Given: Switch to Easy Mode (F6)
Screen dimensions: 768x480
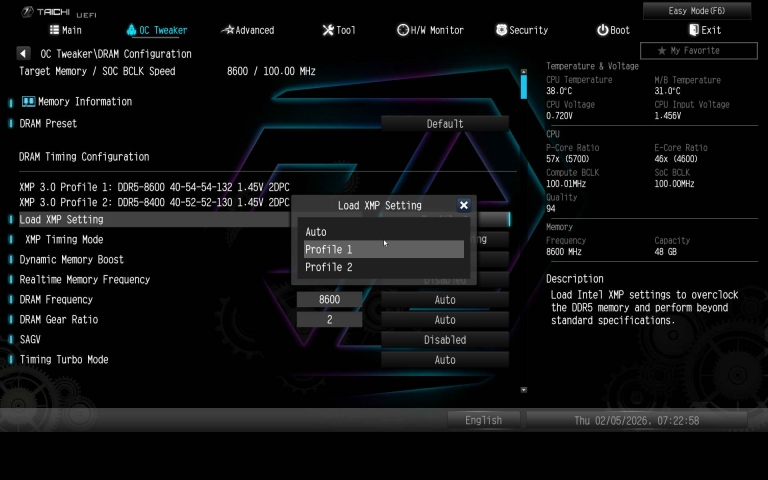Looking at the screenshot, I should click(x=709, y=11).
